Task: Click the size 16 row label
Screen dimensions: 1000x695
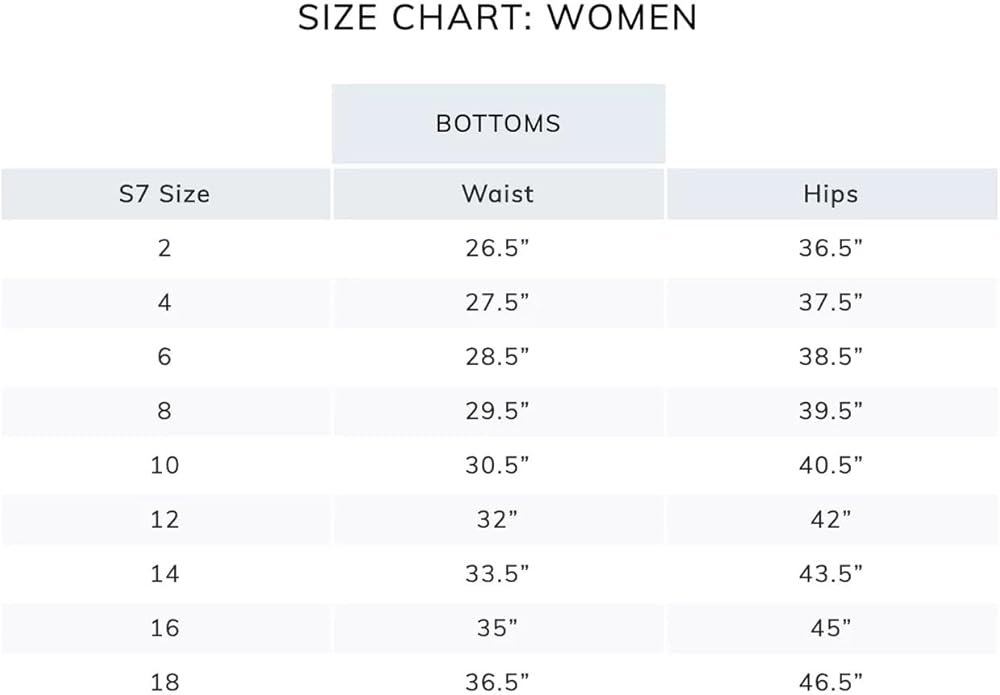Action: click(164, 627)
